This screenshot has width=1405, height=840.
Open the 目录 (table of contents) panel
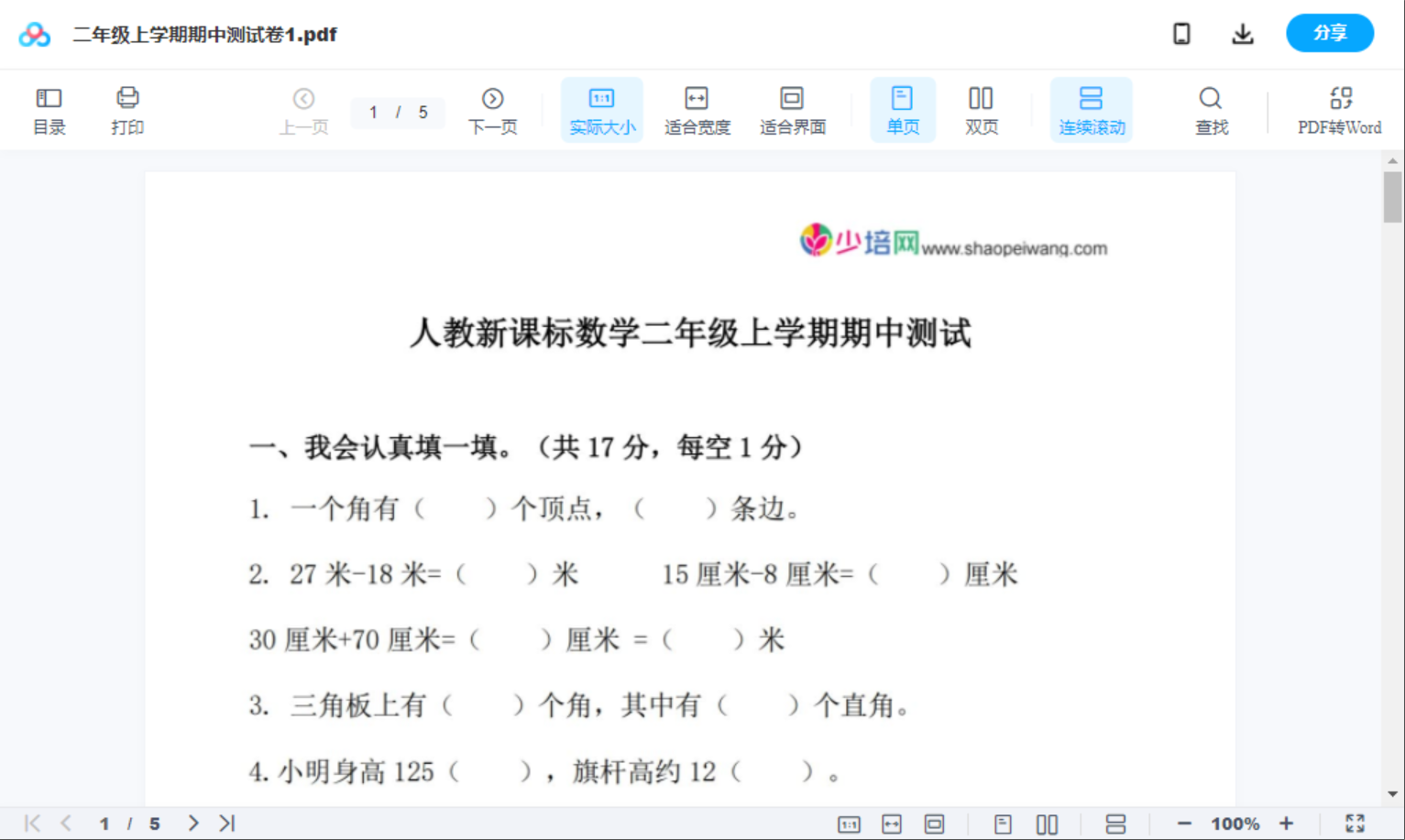click(x=49, y=109)
